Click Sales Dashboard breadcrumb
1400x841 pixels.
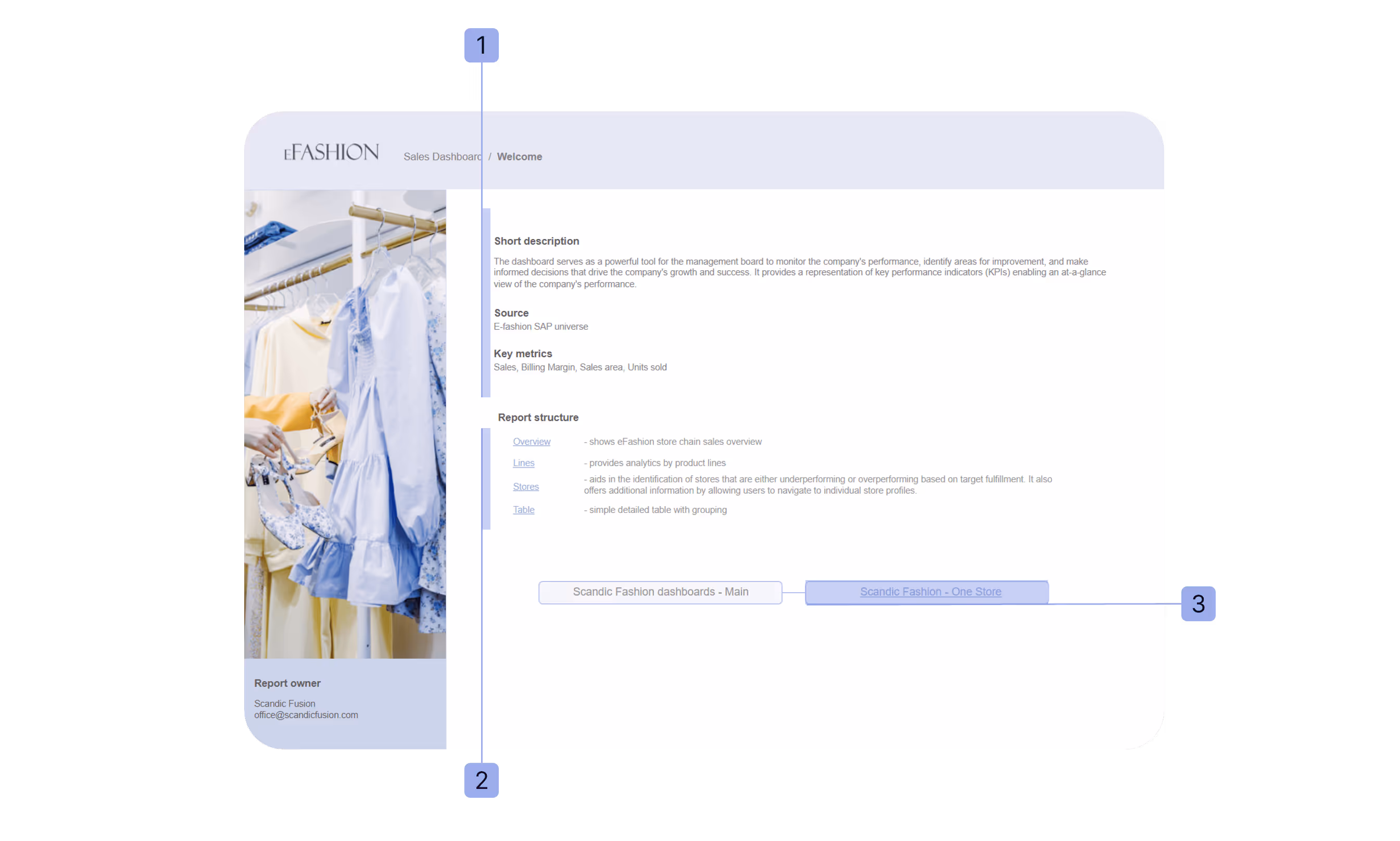click(442, 156)
